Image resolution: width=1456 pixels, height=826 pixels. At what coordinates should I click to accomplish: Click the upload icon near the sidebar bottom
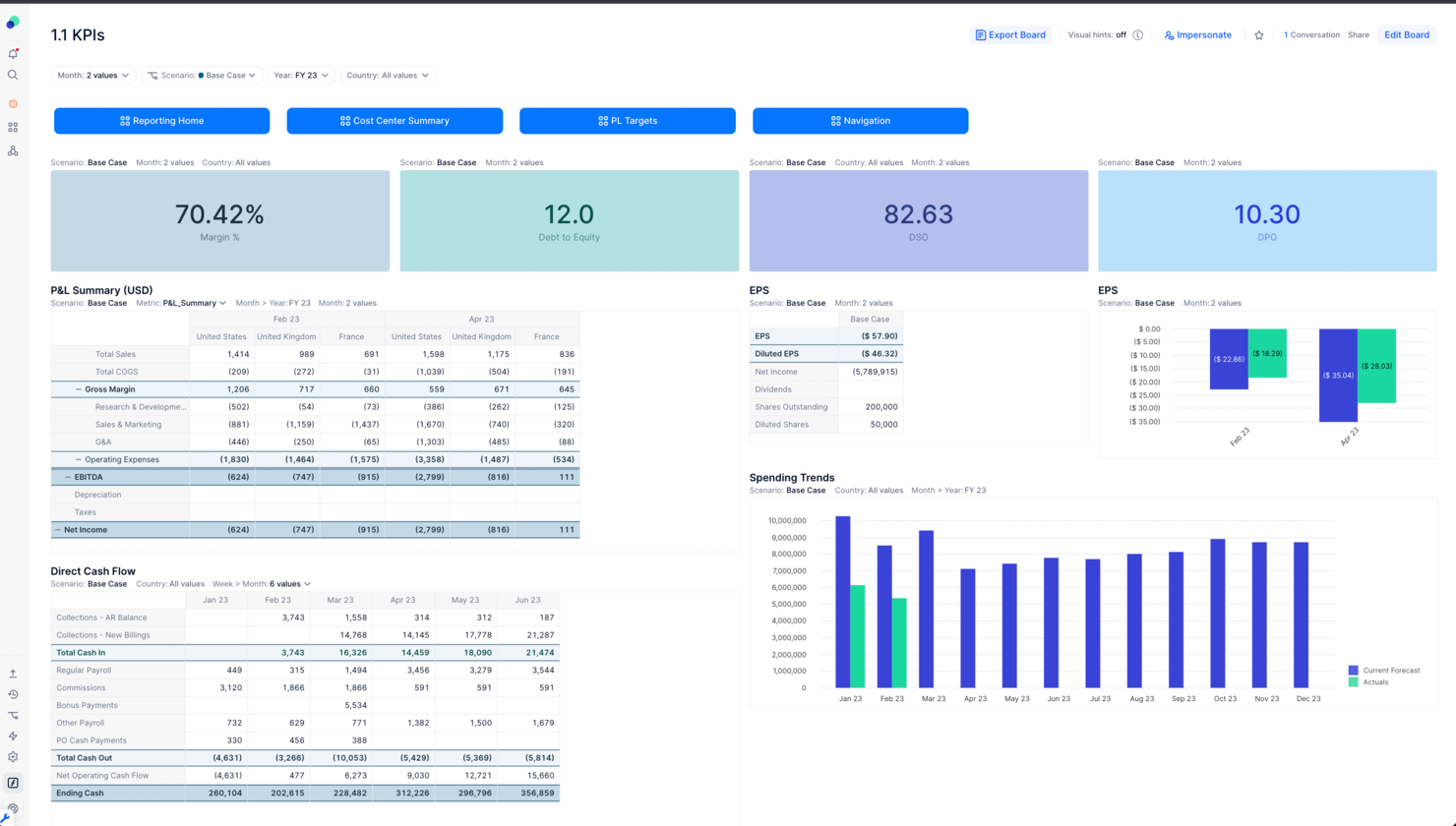click(13, 673)
